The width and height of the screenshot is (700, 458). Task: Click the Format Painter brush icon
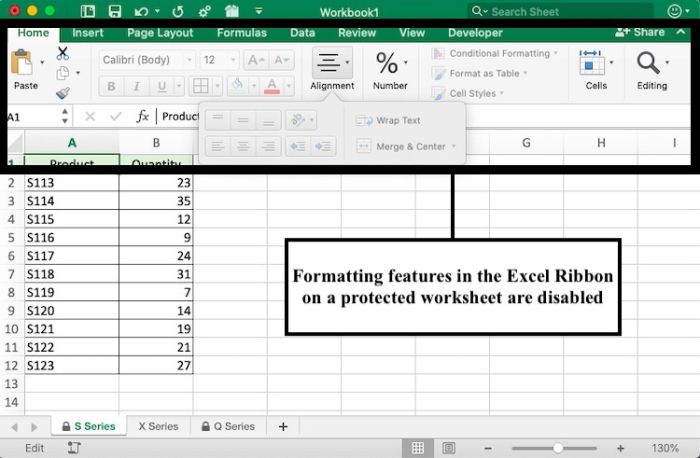(x=63, y=93)
